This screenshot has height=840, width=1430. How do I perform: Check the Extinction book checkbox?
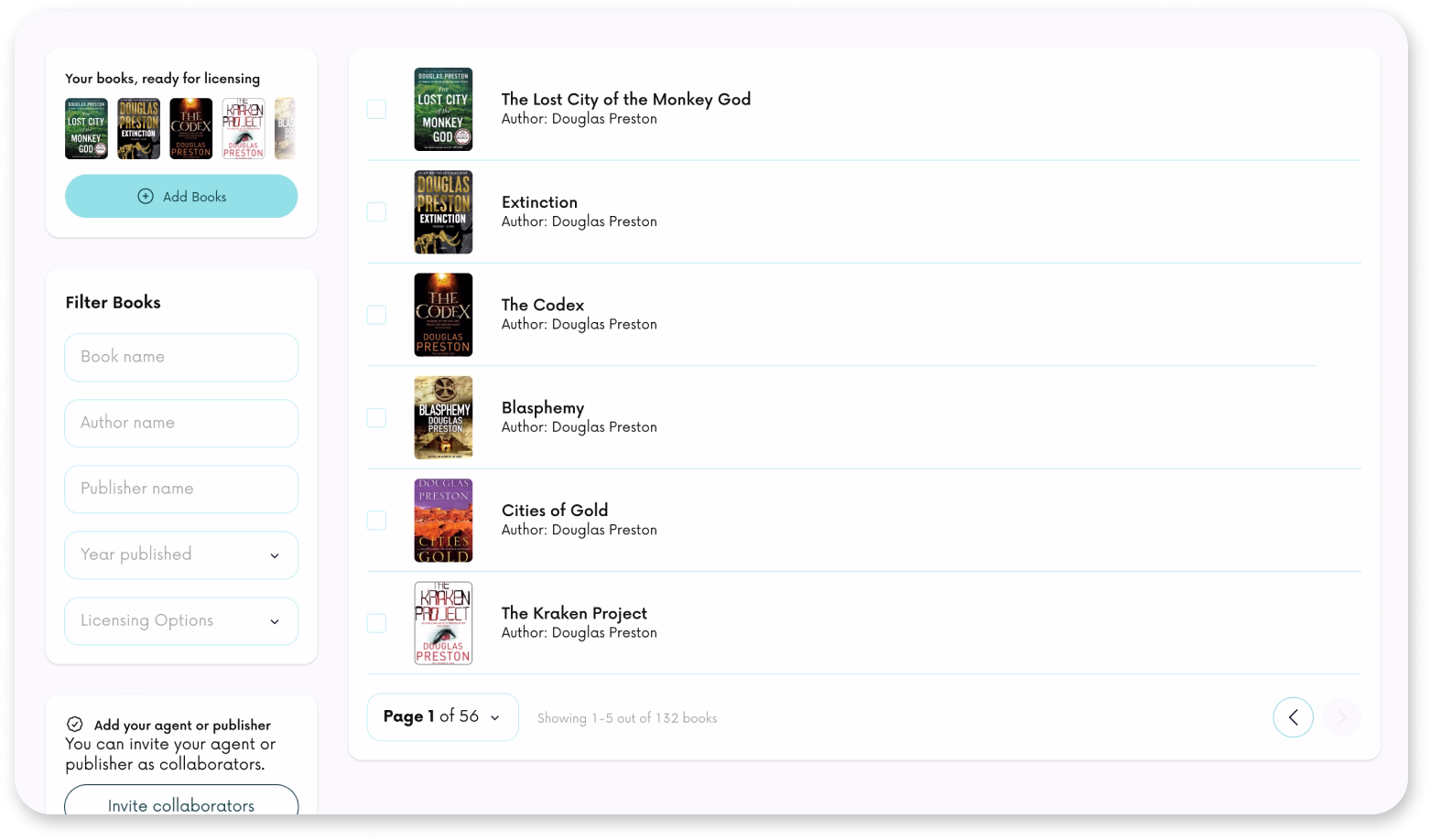pyautogui.click(x=376, y=211)
